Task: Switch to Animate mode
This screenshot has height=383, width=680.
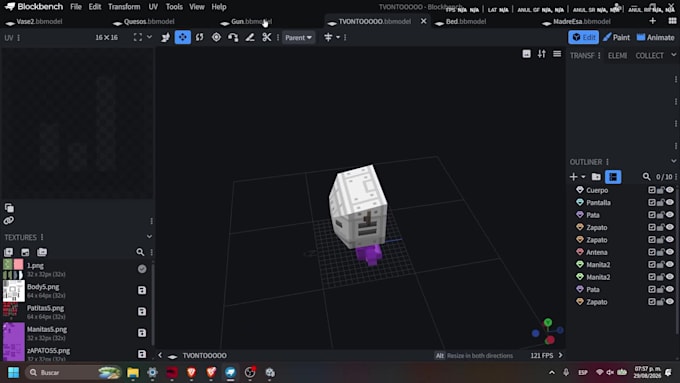Action: (655, 37)
